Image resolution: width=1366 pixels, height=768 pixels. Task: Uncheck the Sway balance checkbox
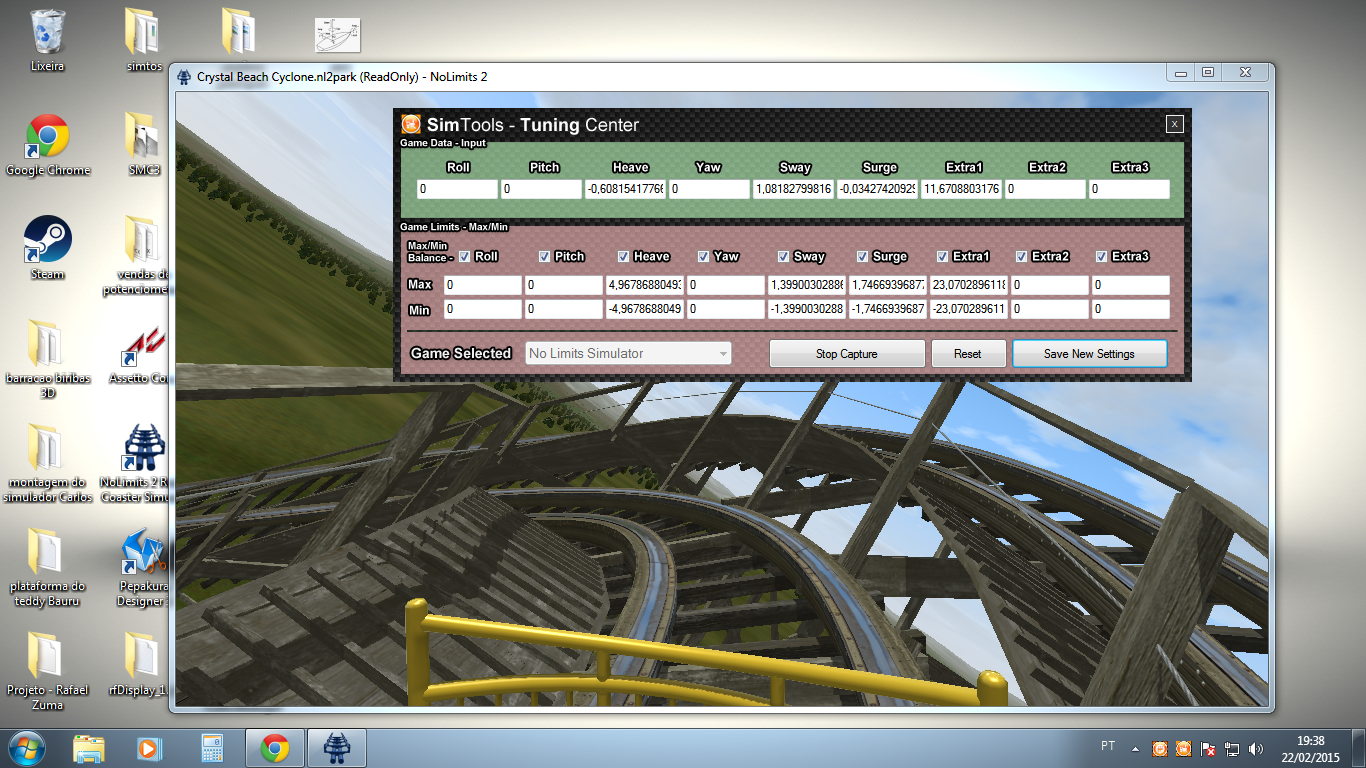pos(783,256)
